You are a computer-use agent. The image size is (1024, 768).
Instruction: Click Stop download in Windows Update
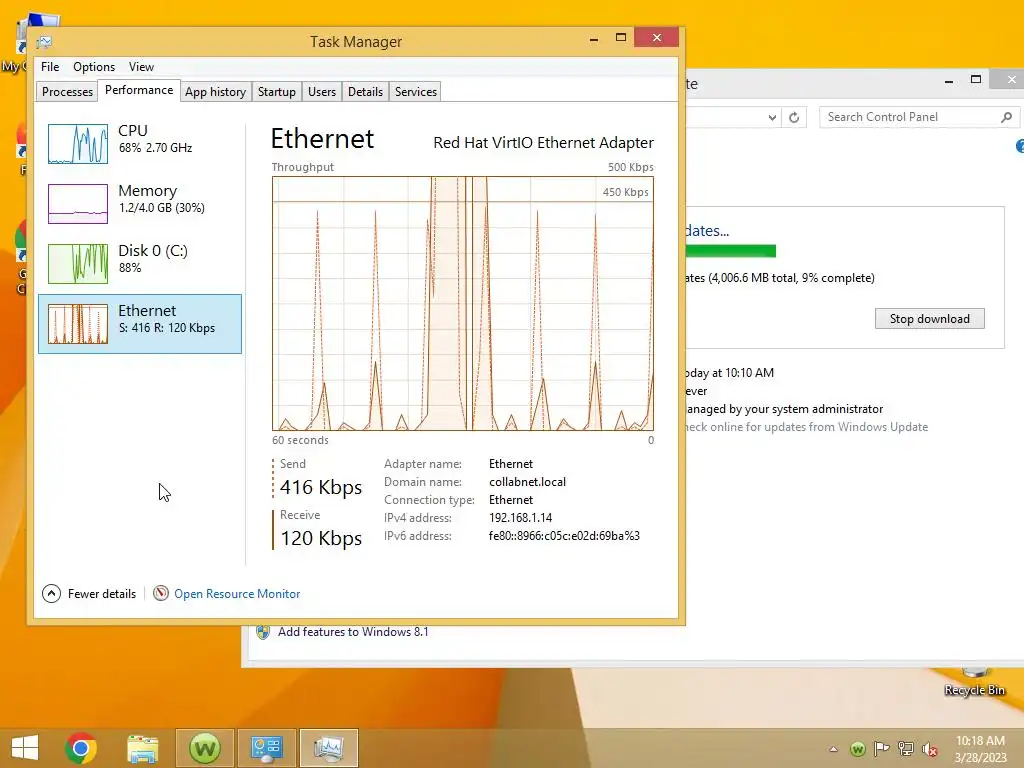click(929, 319)
